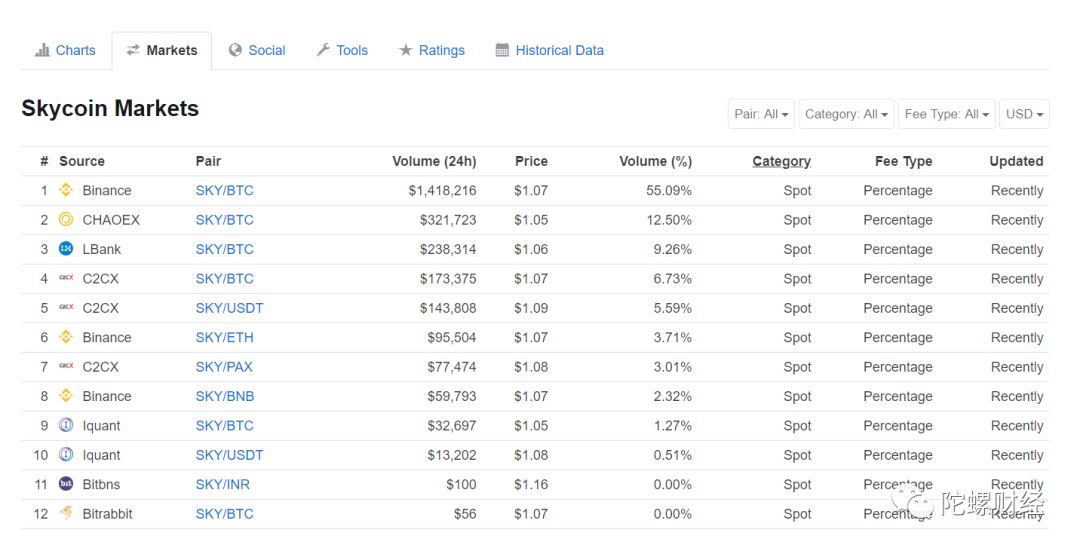Open SKY/PAX pair link for C2CX
The height and width of the screenshot is (551, 1080).
(224, 367)
